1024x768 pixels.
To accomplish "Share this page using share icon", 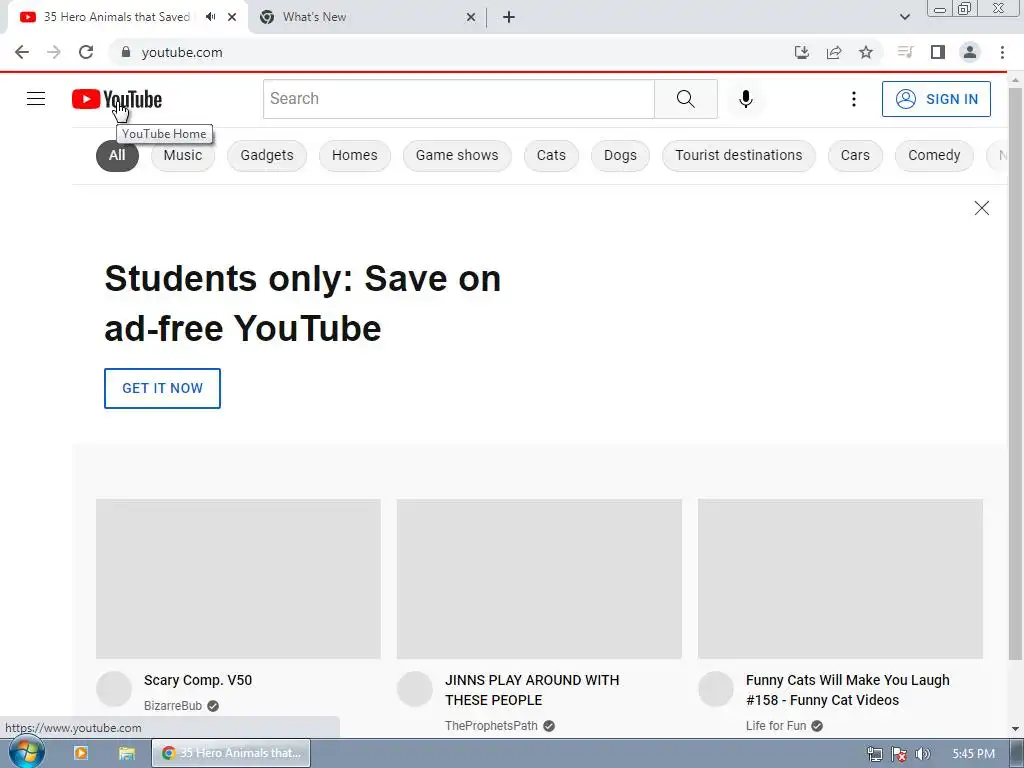I will click(834, 52).
